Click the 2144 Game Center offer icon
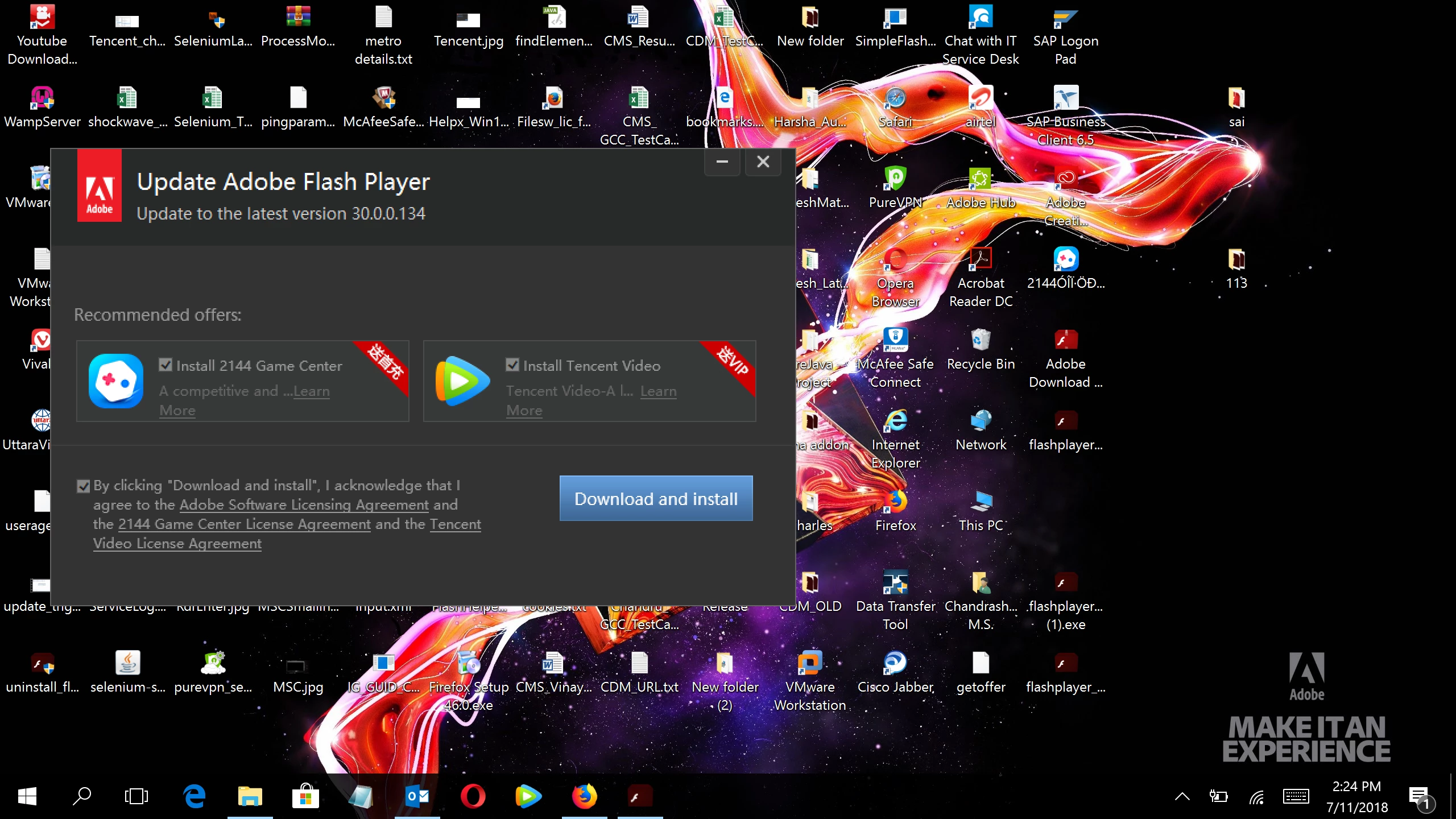 (x=116, y=380)
